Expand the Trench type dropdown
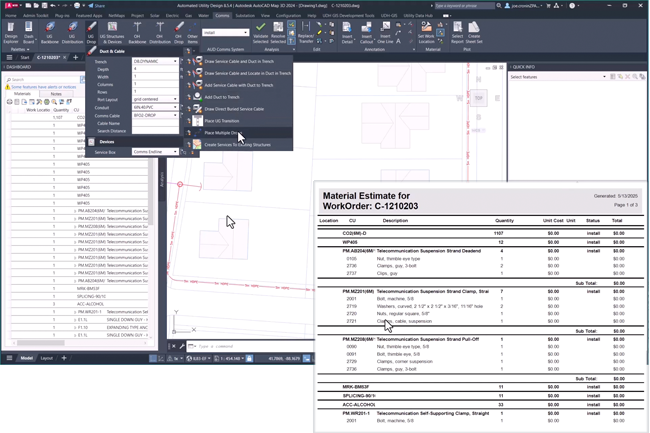 175,62
